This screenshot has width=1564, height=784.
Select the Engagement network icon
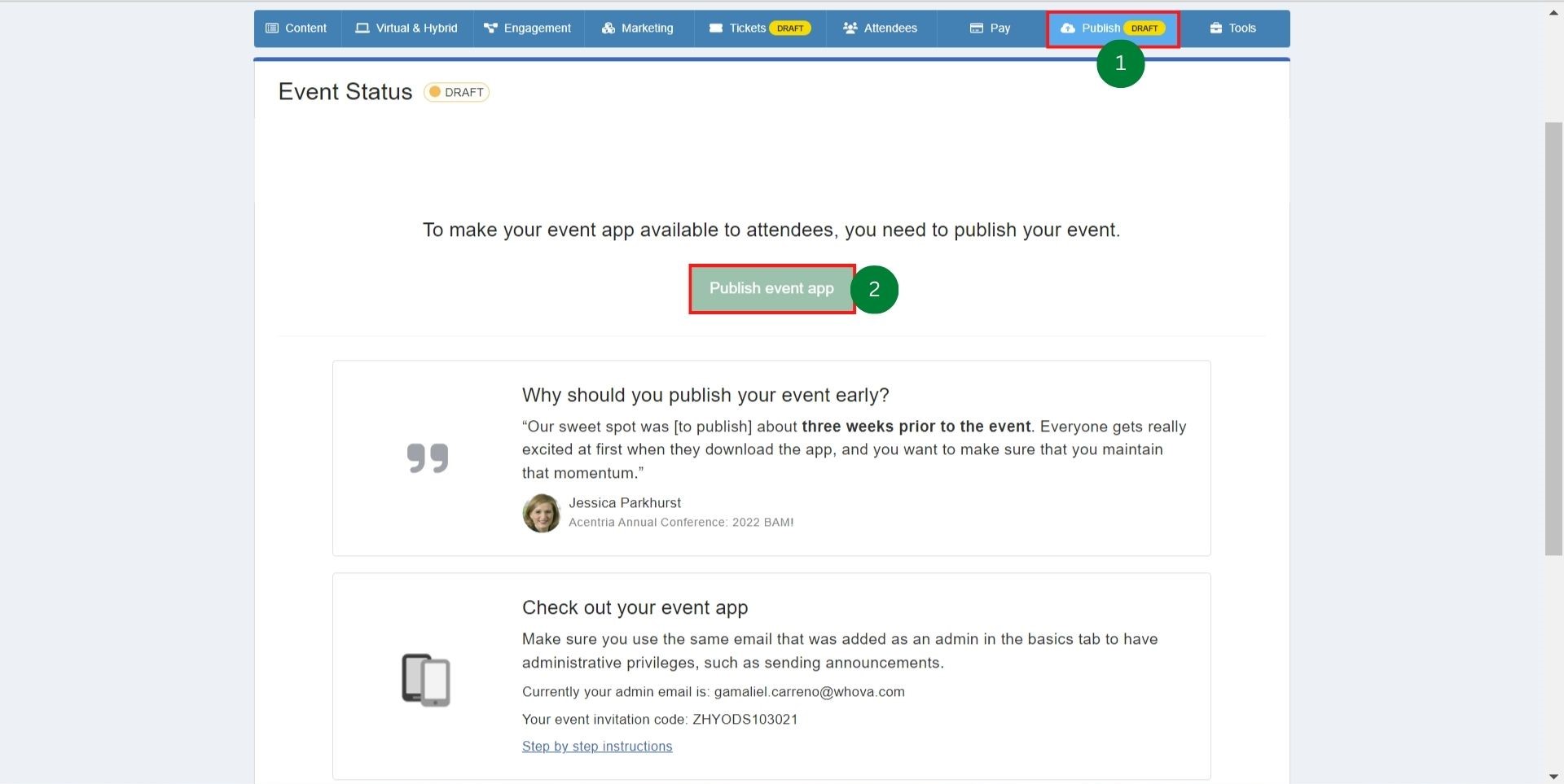490,28
